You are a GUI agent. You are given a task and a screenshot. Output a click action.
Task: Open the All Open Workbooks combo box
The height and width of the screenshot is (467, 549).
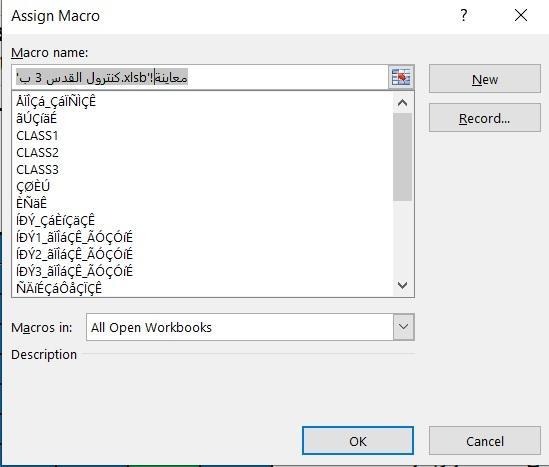point(250,327)
